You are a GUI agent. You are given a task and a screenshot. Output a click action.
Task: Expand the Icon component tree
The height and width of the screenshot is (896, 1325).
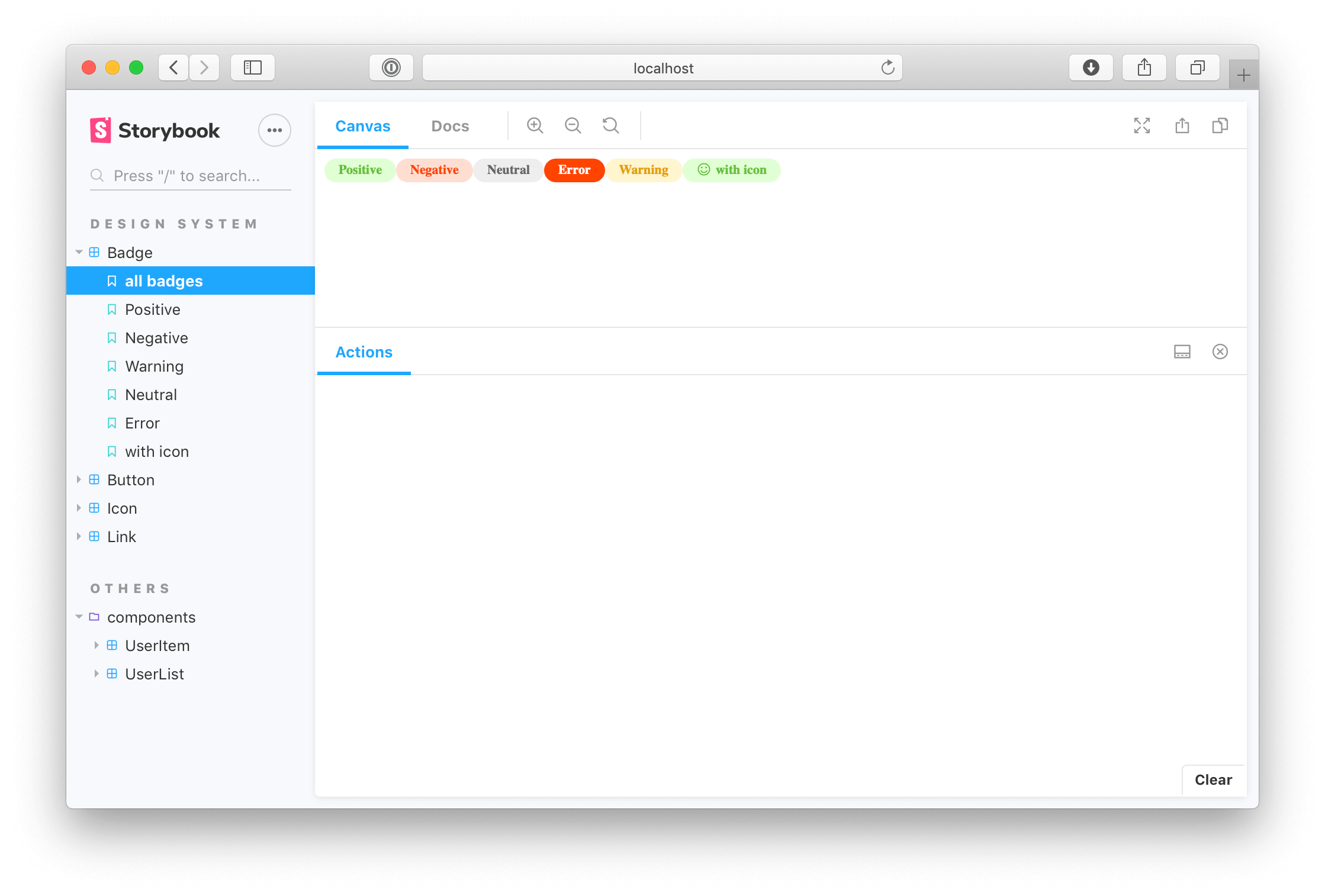[80, 508]
